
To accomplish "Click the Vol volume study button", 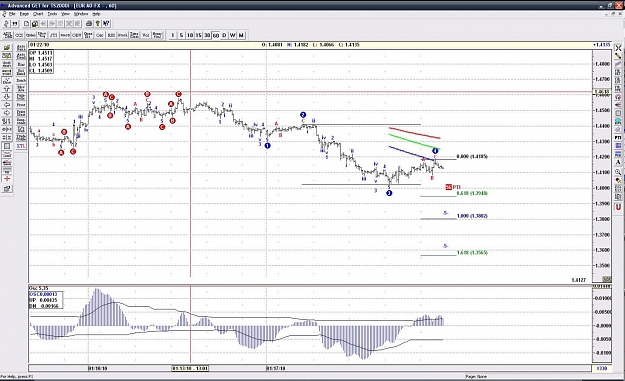I will coord(146,35).
